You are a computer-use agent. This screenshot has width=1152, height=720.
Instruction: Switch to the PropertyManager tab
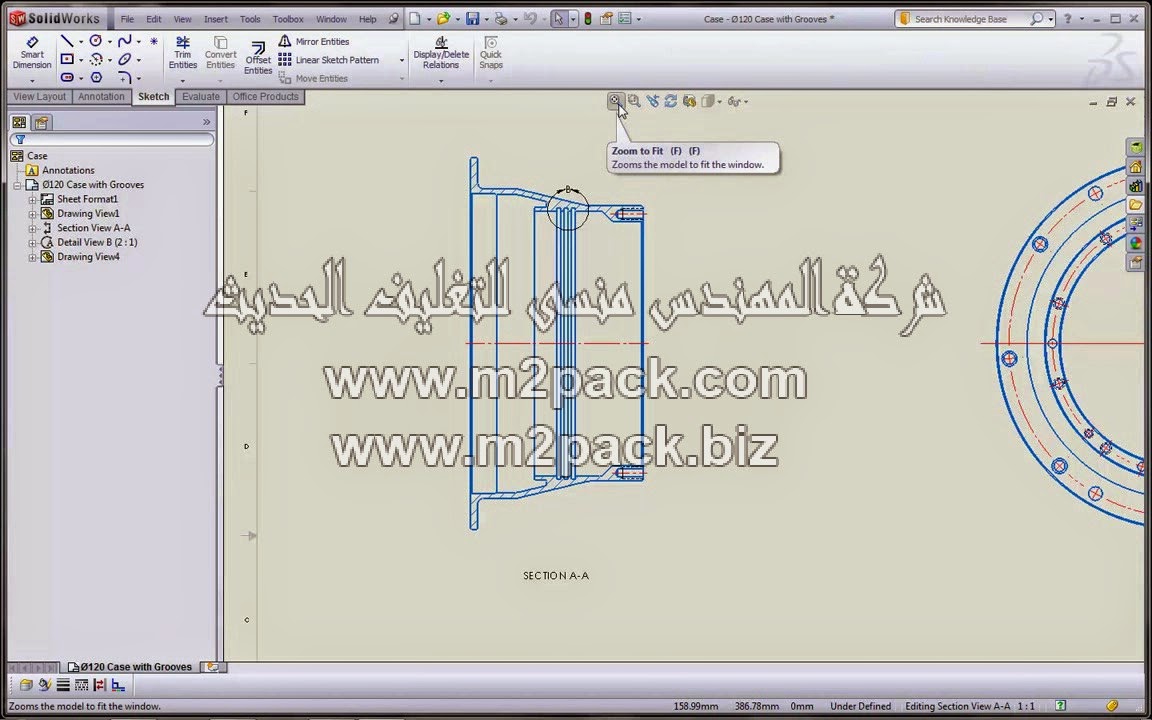pos(42,122)
